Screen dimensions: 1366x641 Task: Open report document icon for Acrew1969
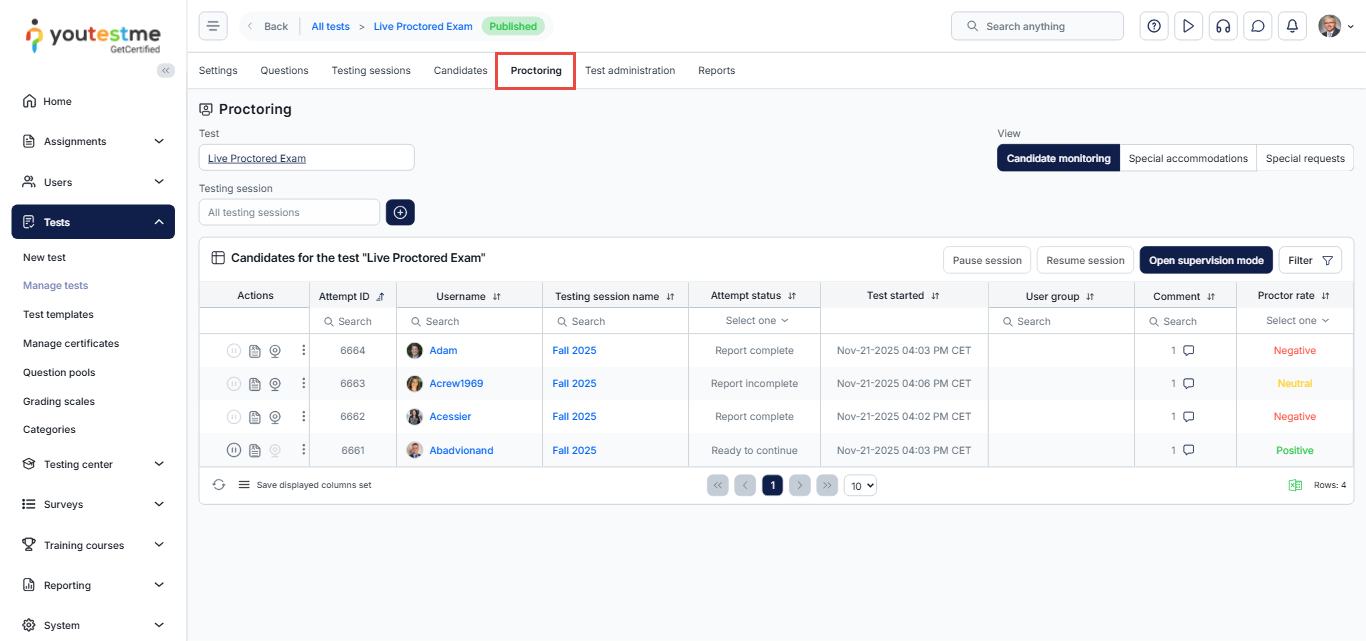(x=255, y=384)
